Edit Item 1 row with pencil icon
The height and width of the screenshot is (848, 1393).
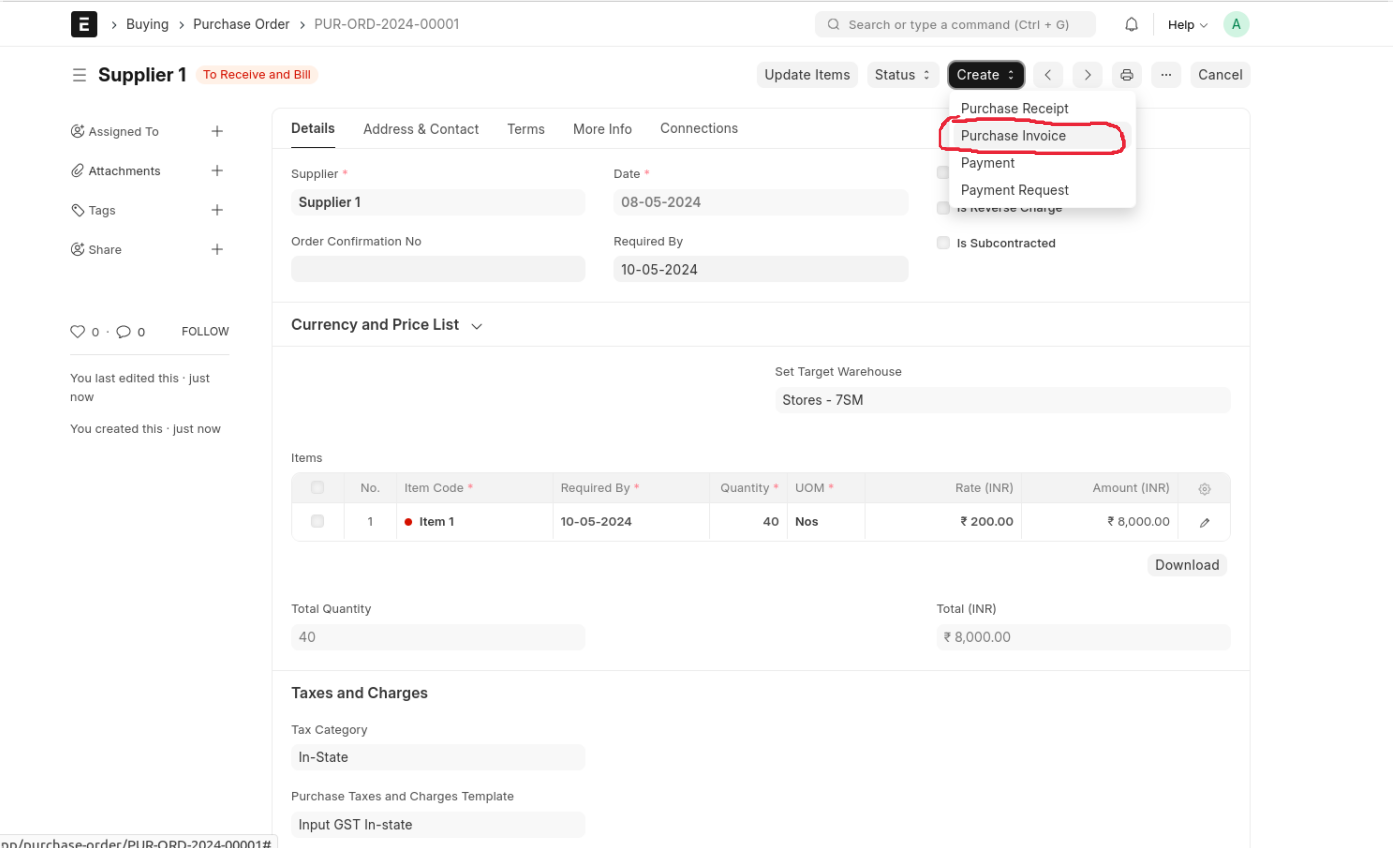point(1204,522)
